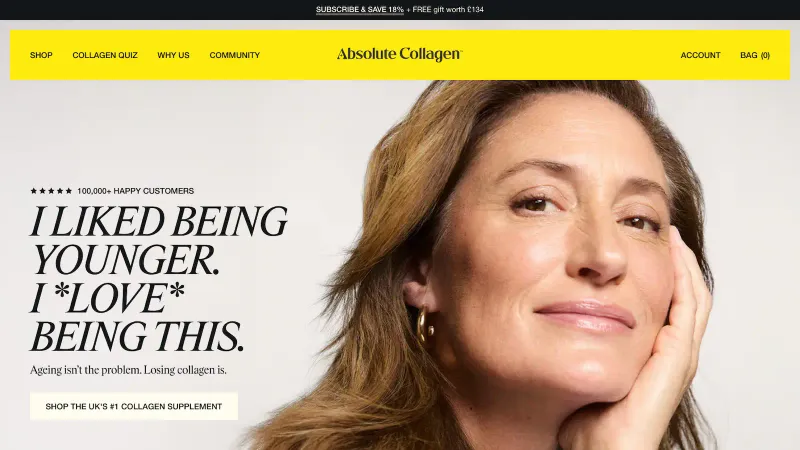Click the five-star rating icons
The height and width of the screenshot is (450, 800).
pyautogui.click(x=51, y=191)
